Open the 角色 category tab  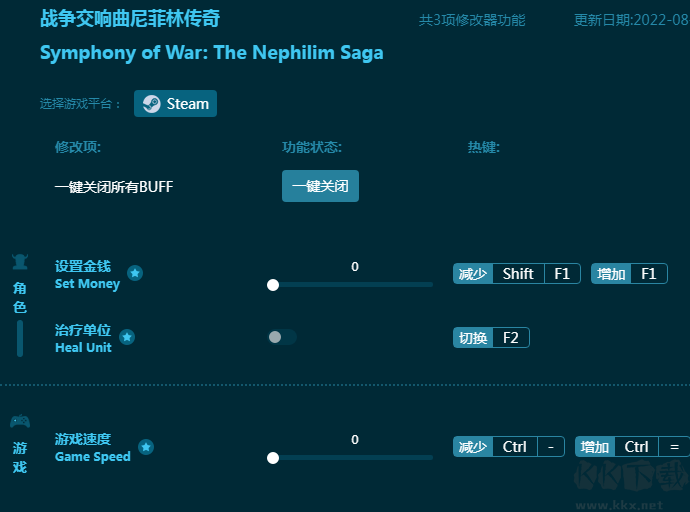click(20, 298)
